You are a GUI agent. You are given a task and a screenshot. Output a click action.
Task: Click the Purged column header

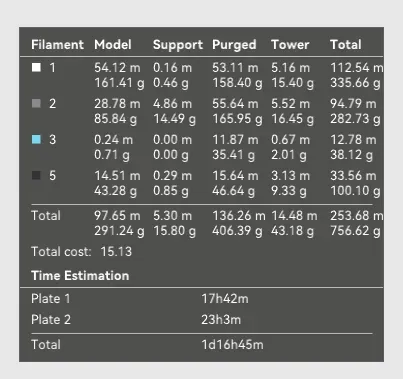tap(234, 45)
